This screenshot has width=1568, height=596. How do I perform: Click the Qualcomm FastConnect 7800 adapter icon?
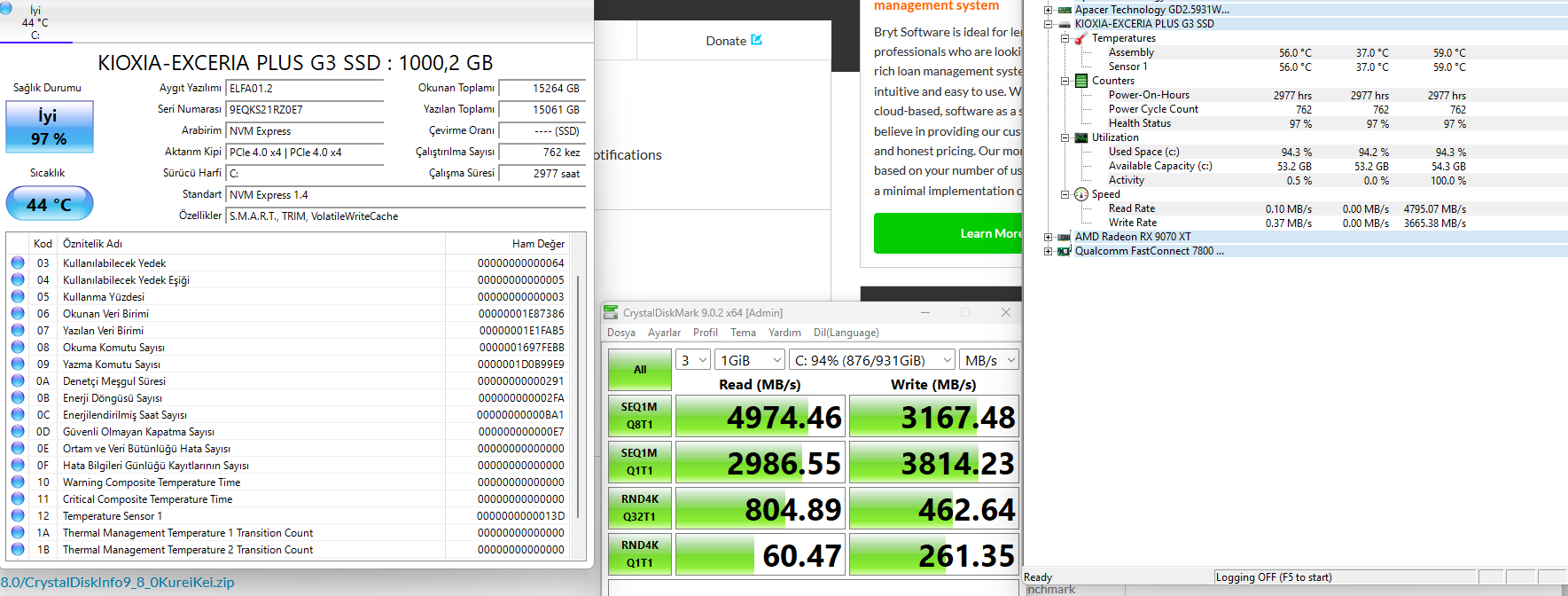click(1065, 251)
